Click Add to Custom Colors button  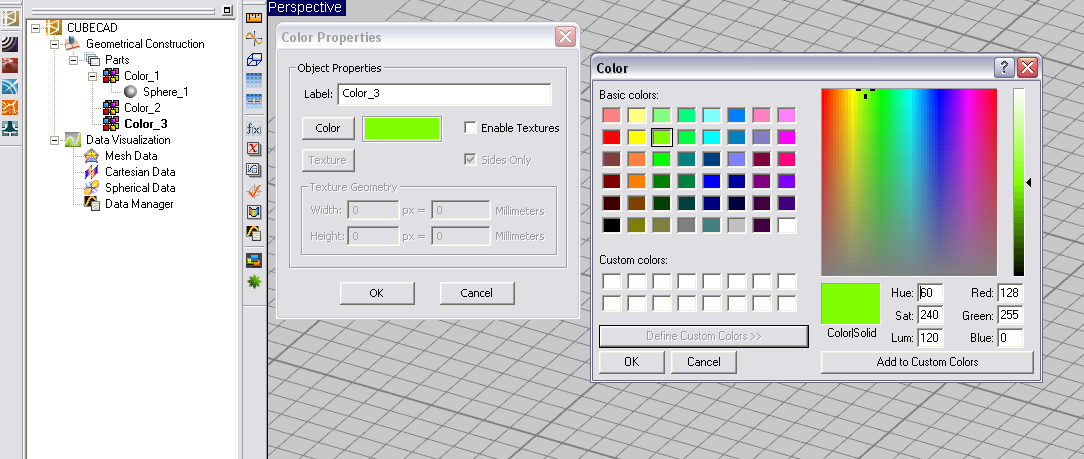(x=927, y=362)
